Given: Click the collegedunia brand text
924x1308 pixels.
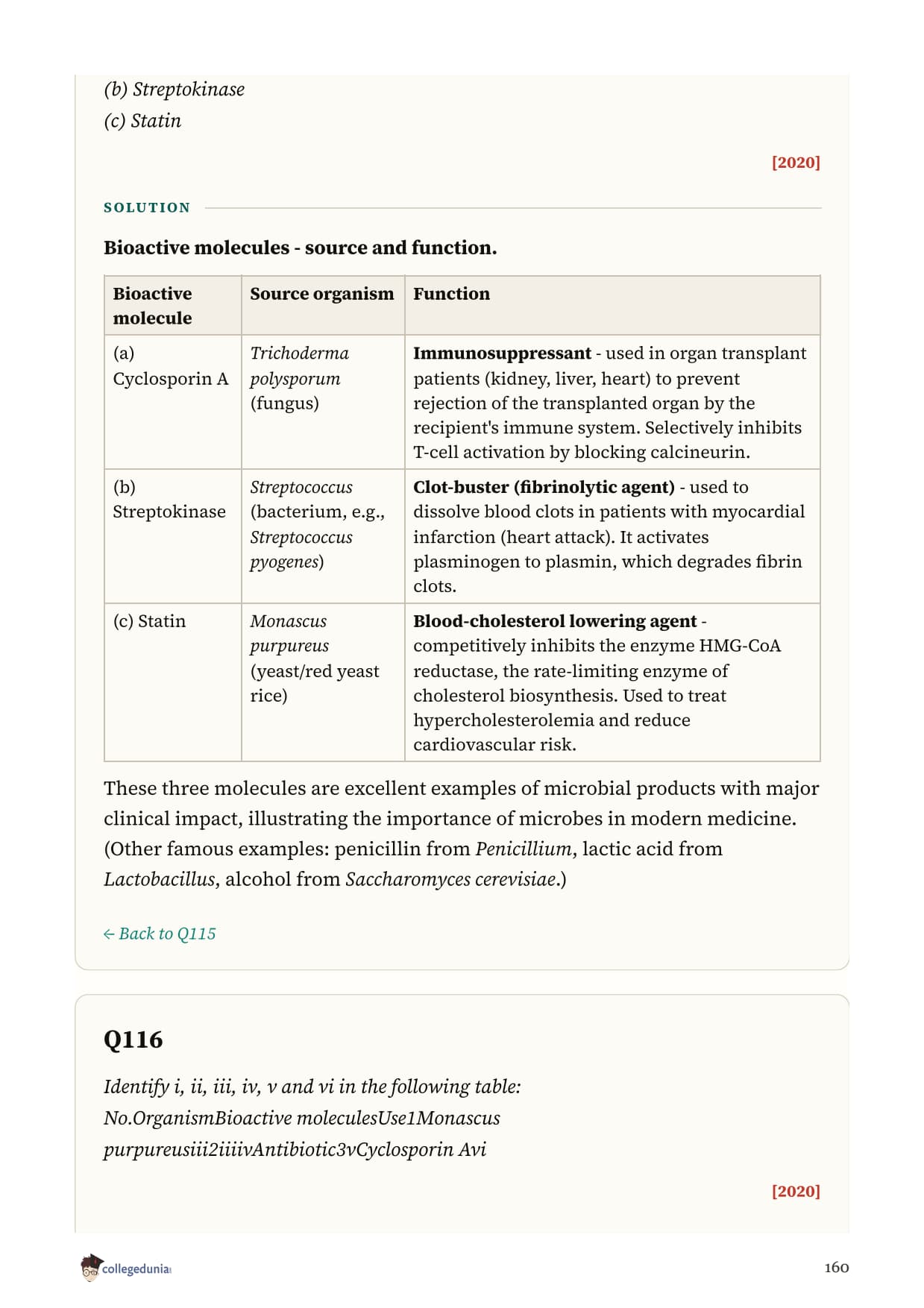Looking at the screenshot, I should pos(136,1269).
